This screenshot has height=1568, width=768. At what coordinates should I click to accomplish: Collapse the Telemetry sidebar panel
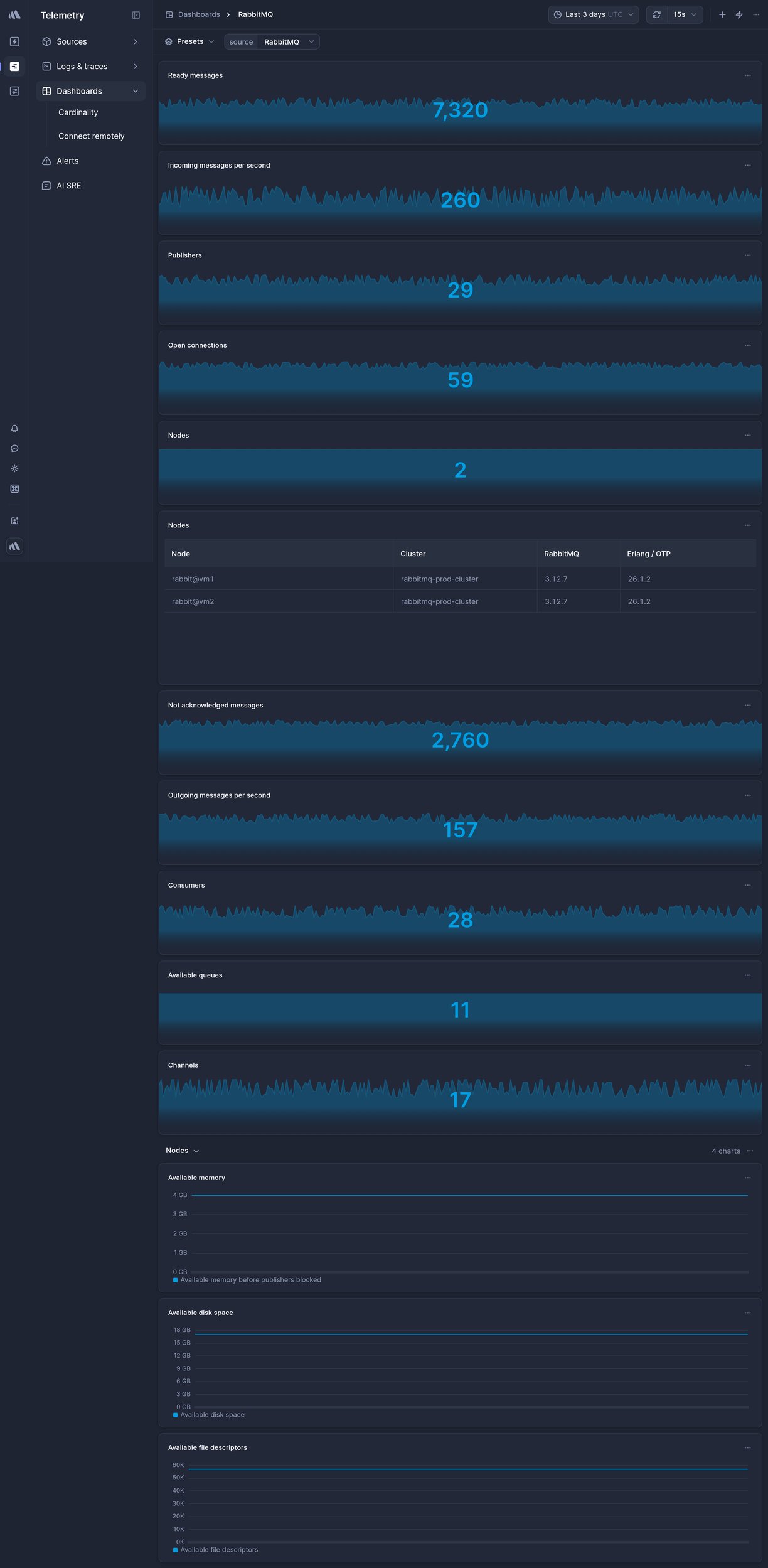click(136, 15)
